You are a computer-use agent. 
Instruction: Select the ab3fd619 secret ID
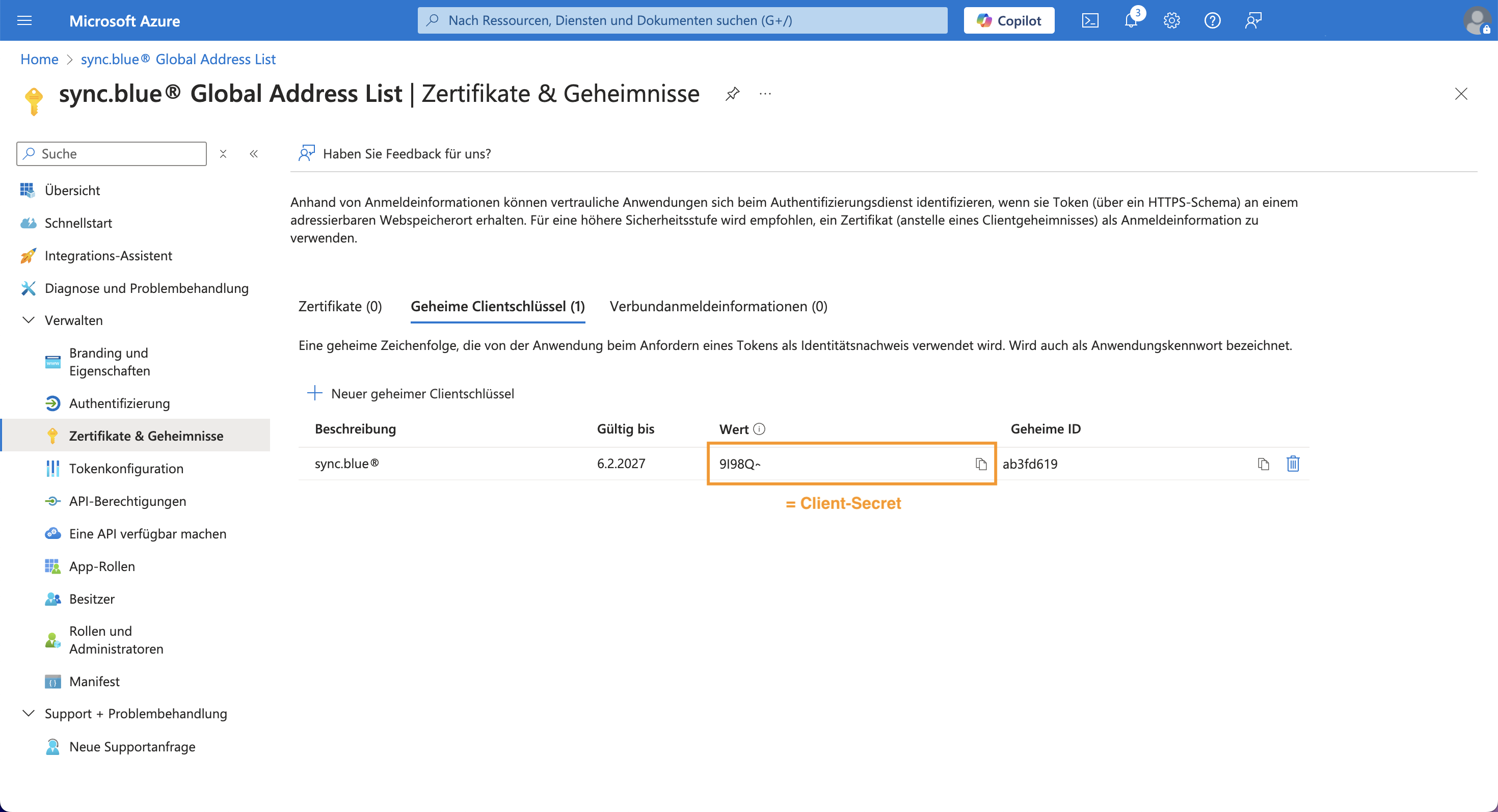click(1030, 464)
